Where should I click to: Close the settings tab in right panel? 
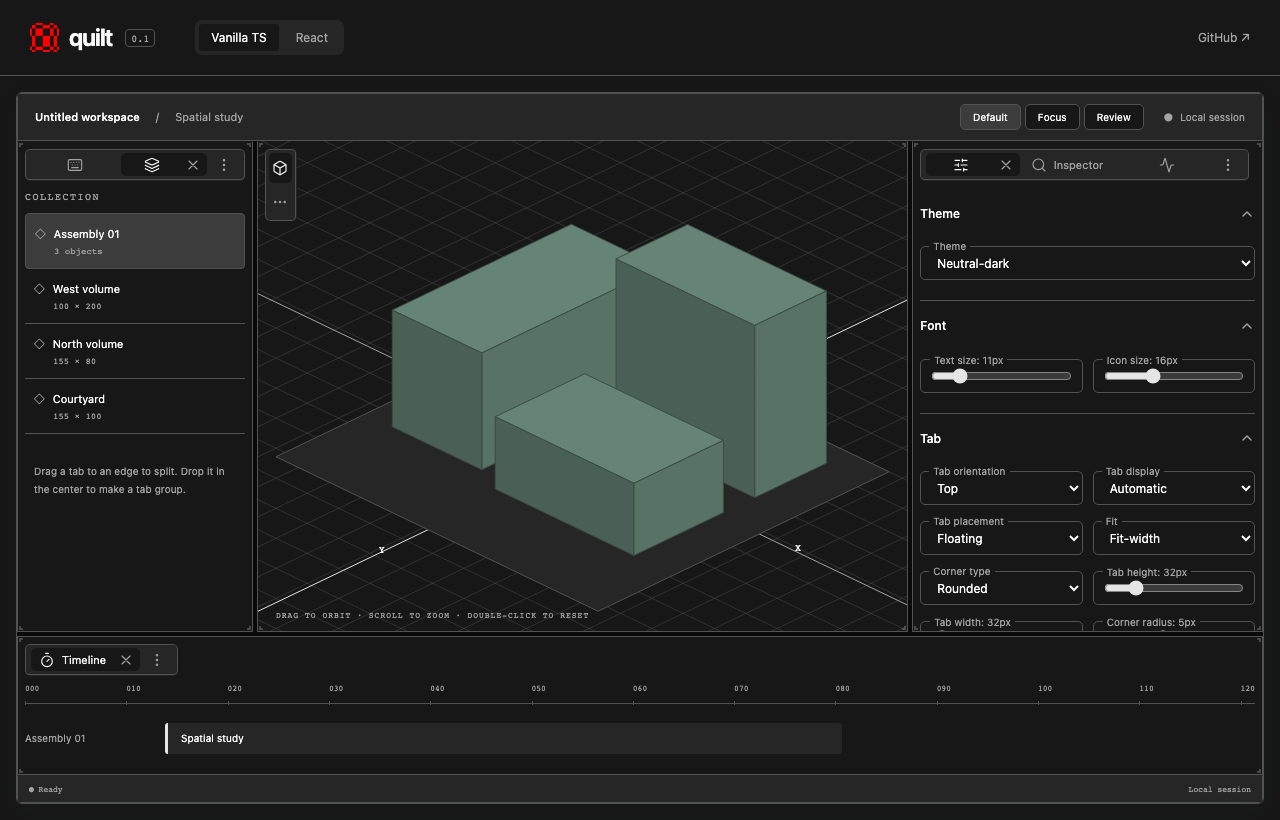pyautogui.click(x=1006, y=165)
